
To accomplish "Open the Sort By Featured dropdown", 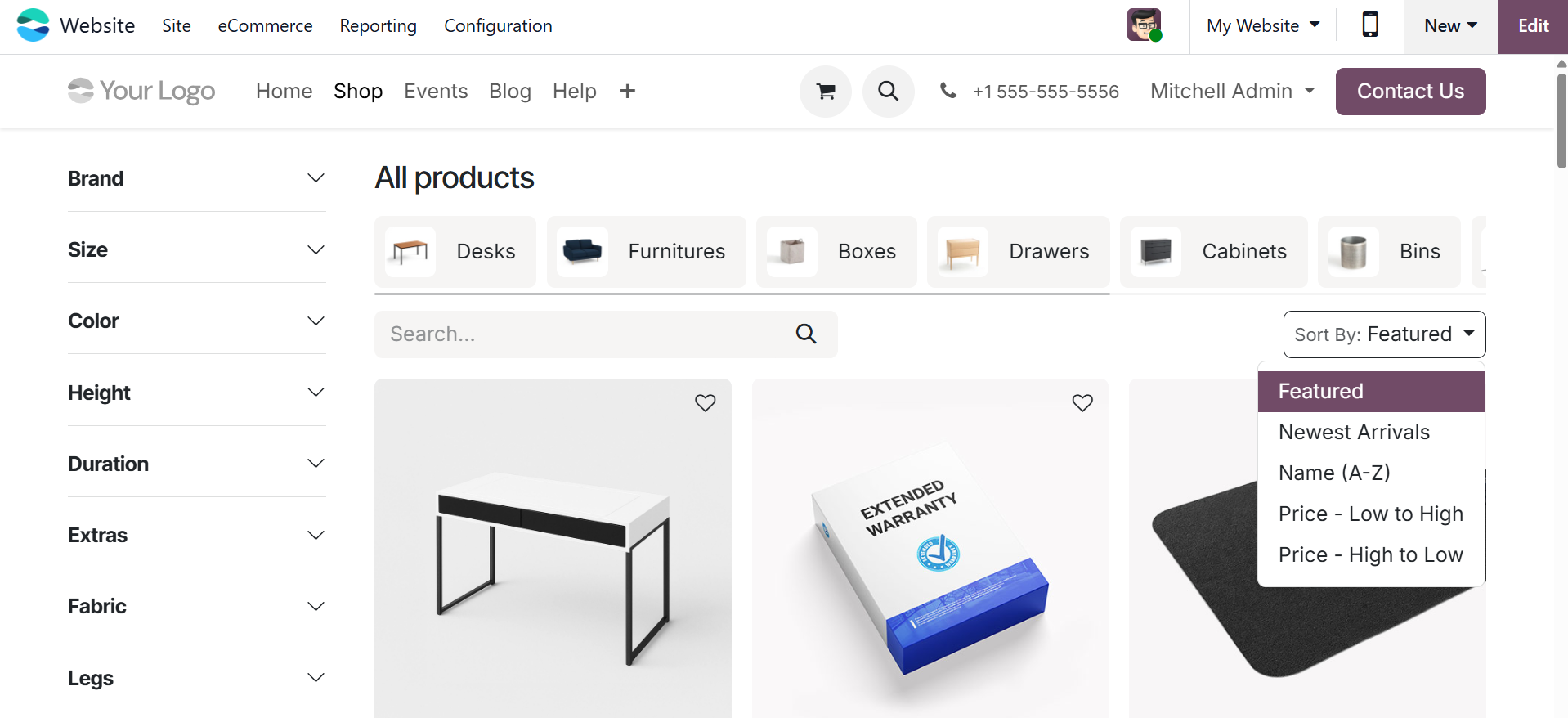I will tap(1384, 334).
